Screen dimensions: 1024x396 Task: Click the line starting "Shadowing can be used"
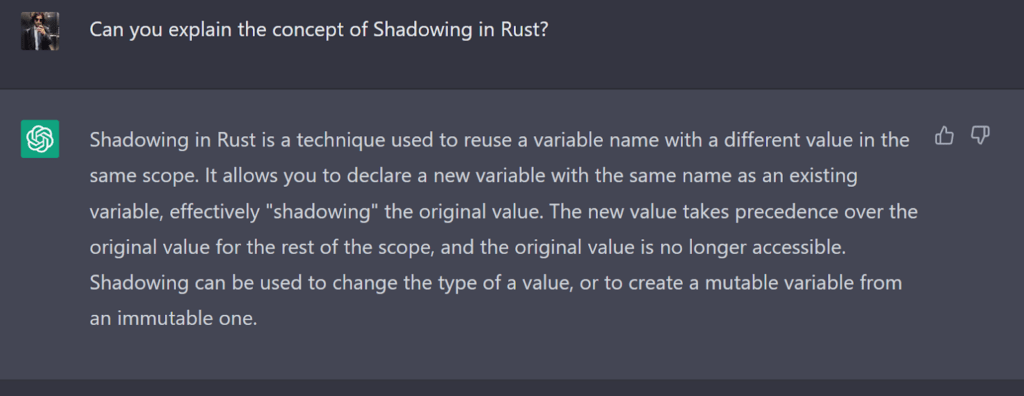(496, 284)
